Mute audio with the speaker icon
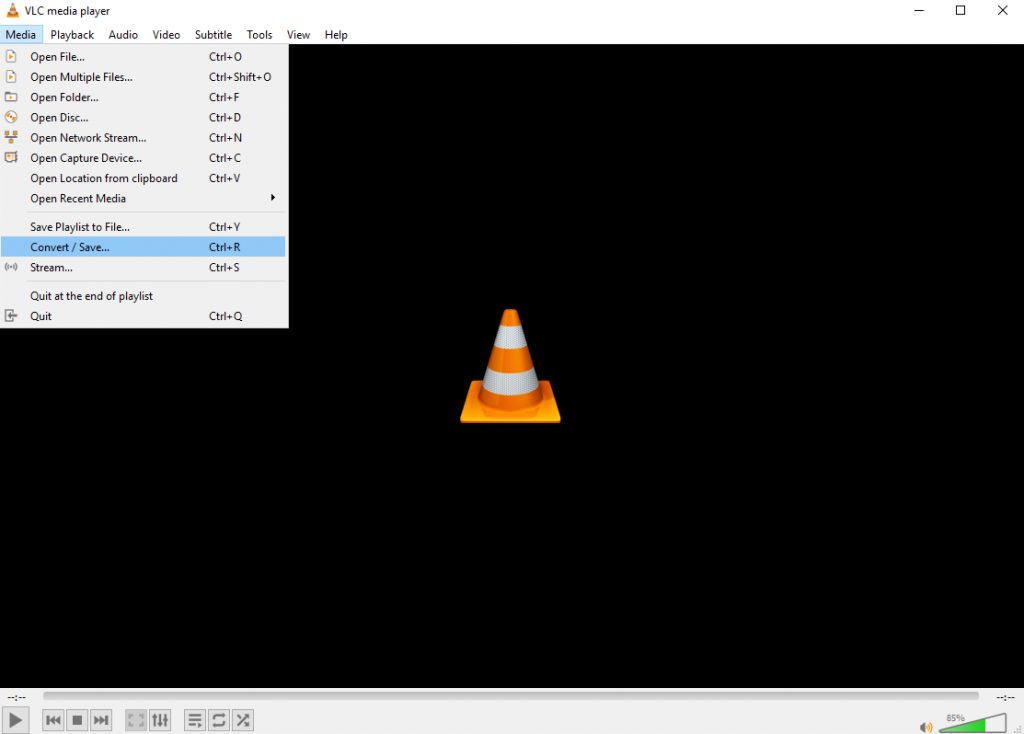 [926, 727]
